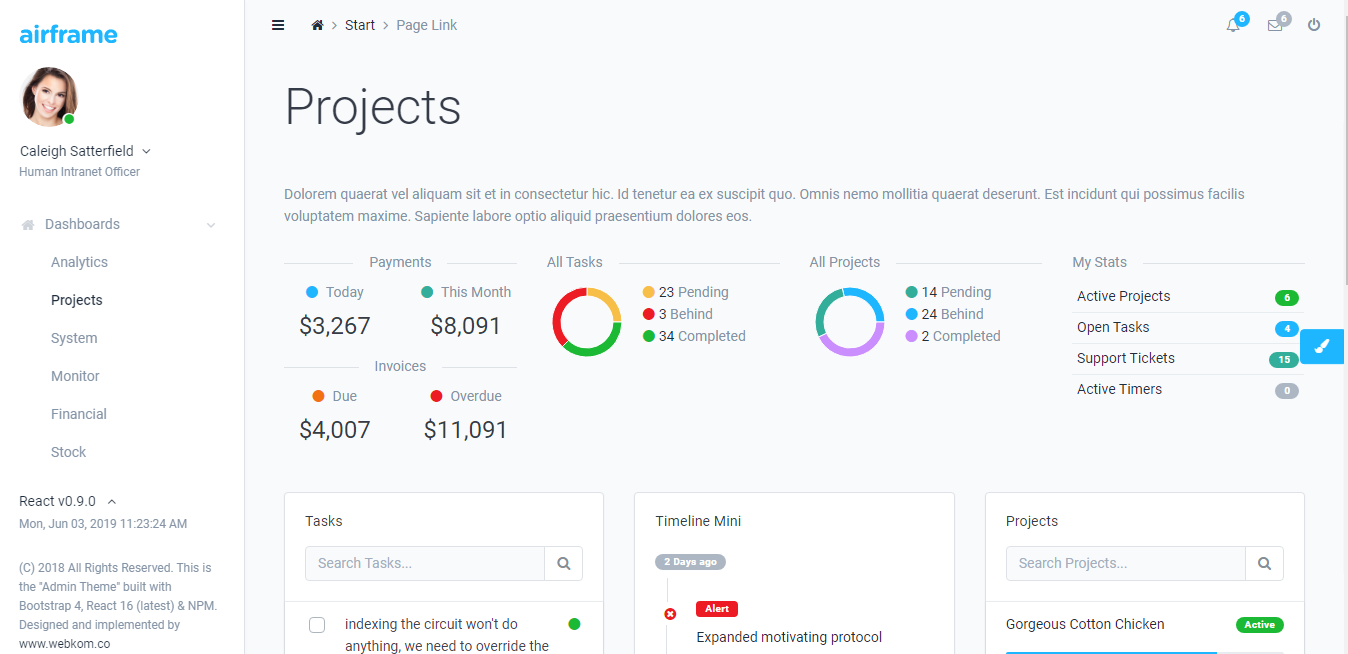Expand the Caleigh Satterfield user dropdown
The height and width of the screenshot is (654, 1348).
point(146,151)
